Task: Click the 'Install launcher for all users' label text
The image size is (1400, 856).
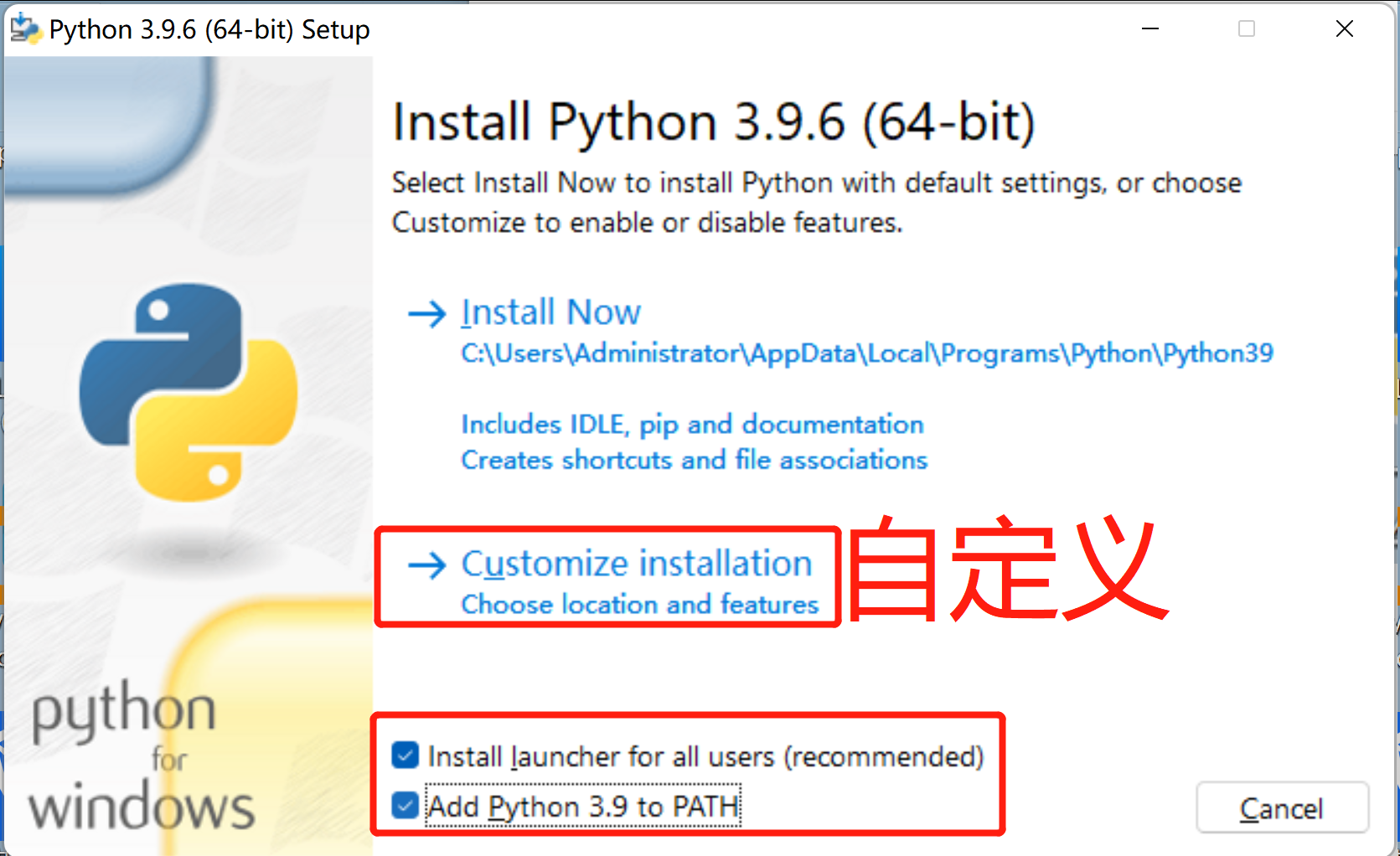Action: click(x=705, y=756)
